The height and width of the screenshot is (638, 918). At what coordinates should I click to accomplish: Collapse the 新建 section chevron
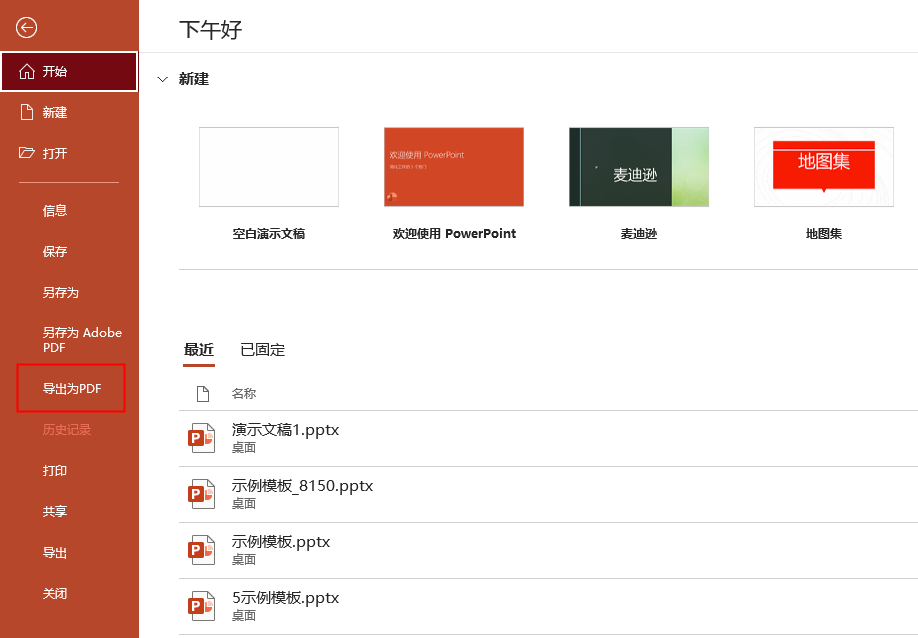pos(163,79)
